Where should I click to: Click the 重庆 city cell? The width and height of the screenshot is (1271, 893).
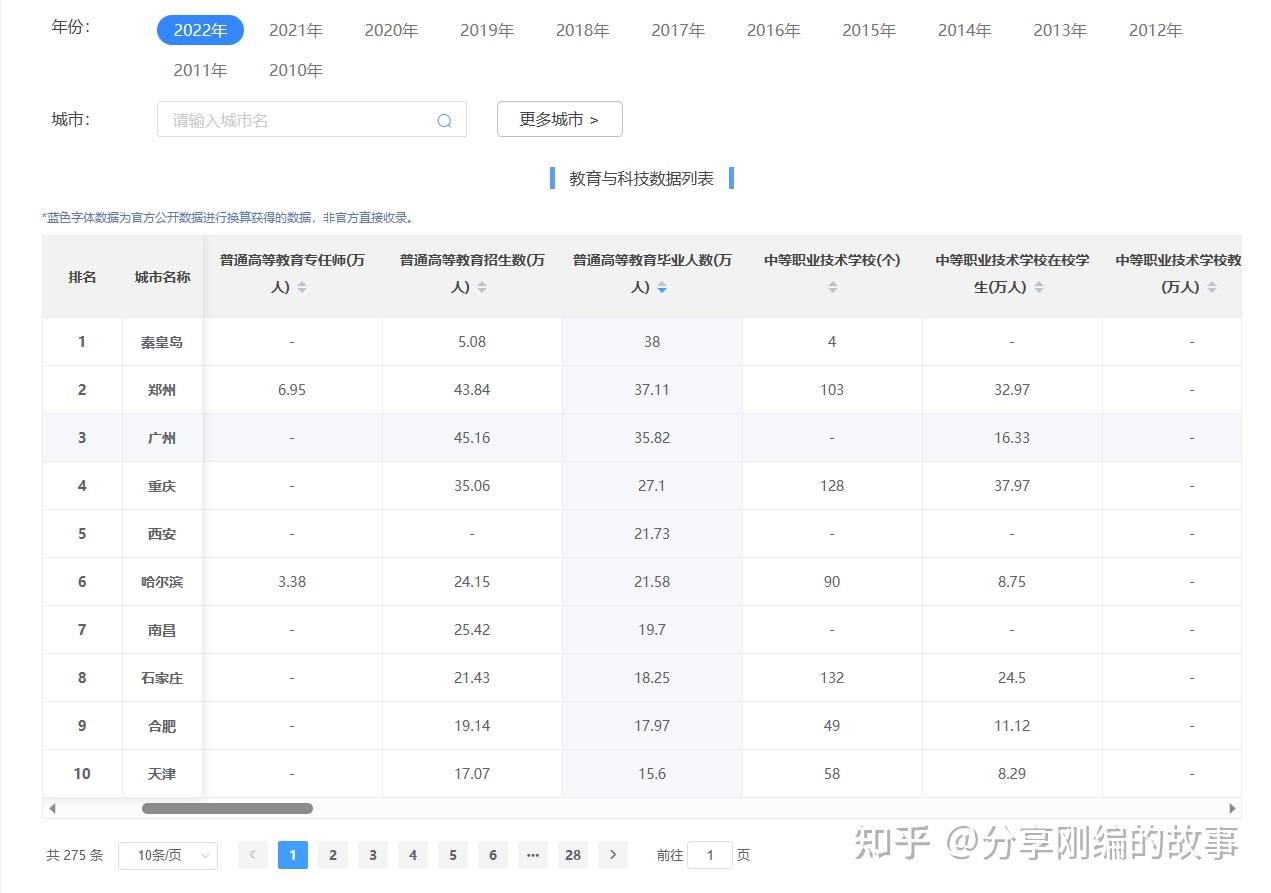tap(162, 486)
